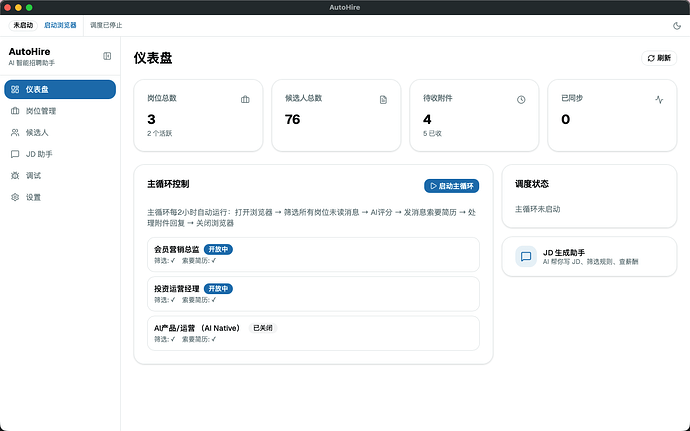Image resolution: width=690 pixels, height=431 pixels.
Task: Click the people icon beside 候选人
Action: [x=15, y=133]
